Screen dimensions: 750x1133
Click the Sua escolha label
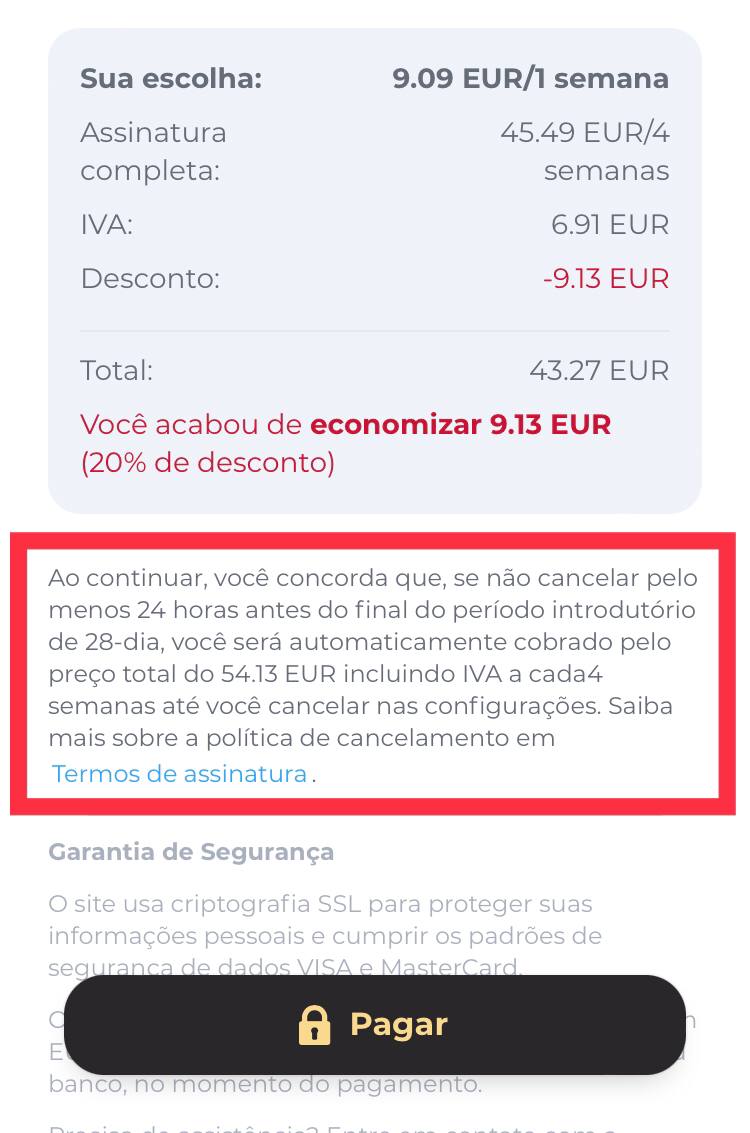(x=171, y=78)
